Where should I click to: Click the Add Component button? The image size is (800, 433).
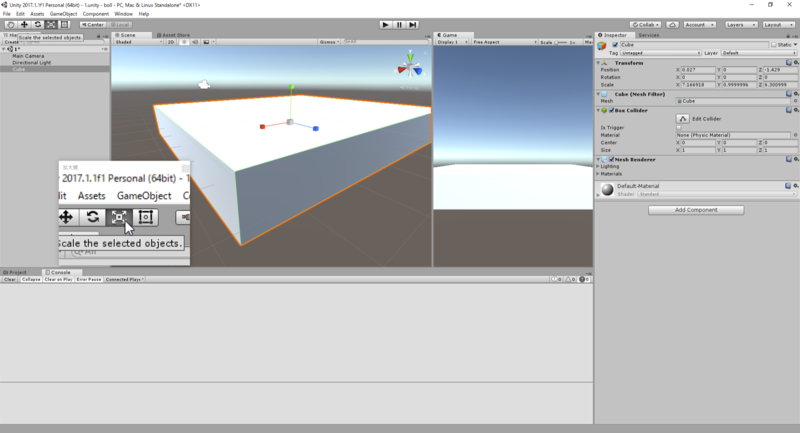696,210
